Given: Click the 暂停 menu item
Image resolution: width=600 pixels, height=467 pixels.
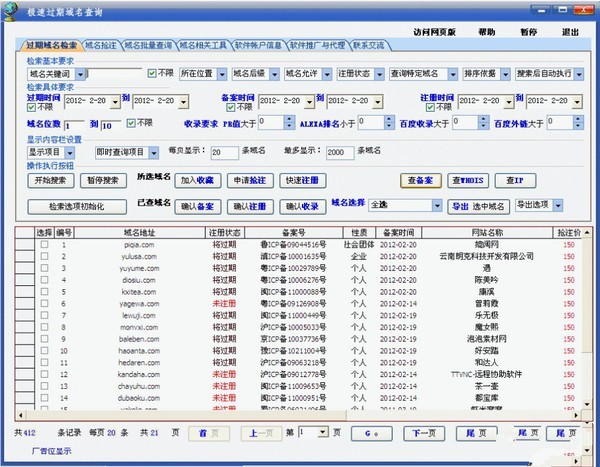Looking at the screenshot, I should coord(528,32).
